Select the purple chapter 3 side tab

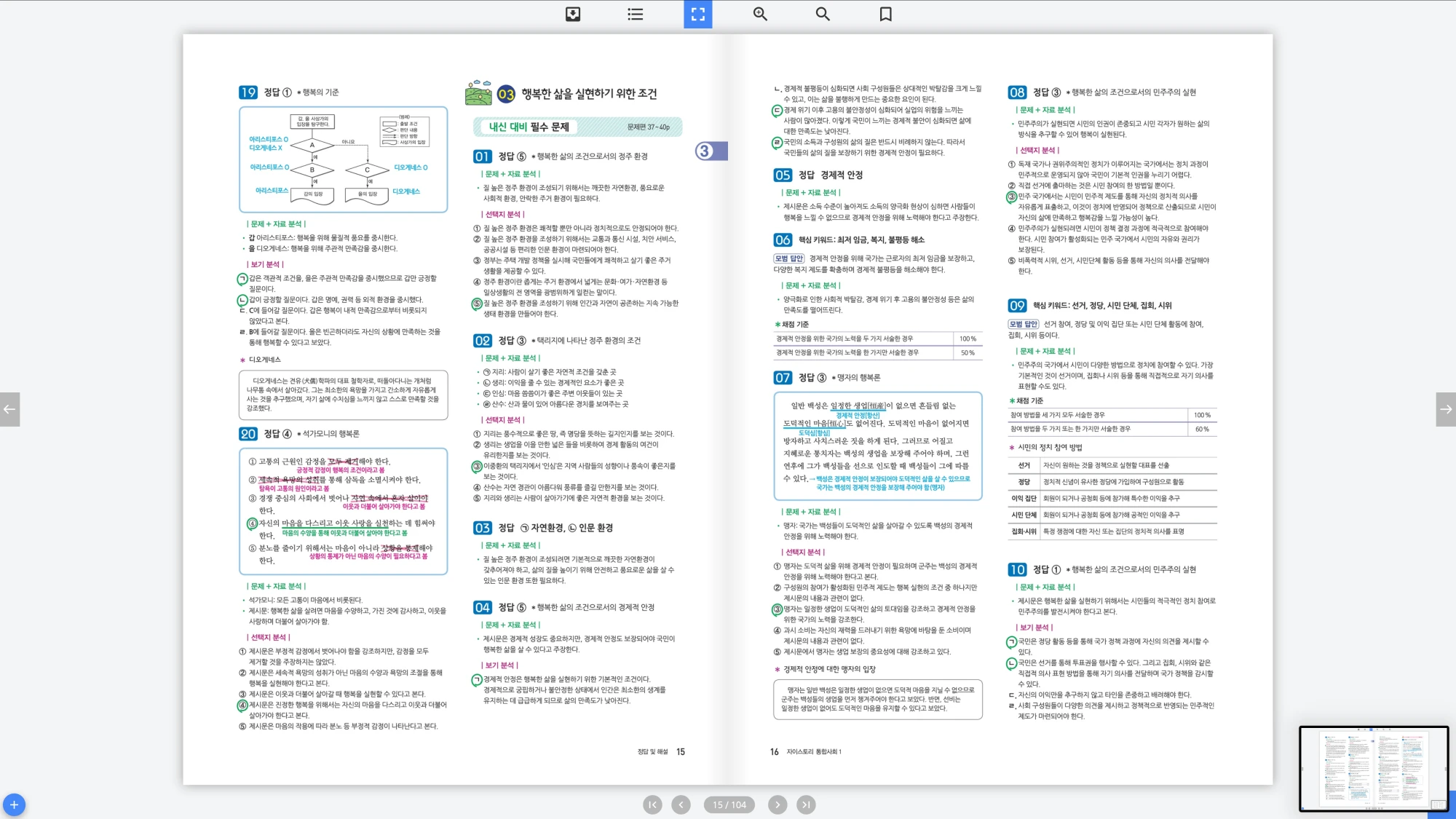[x=710, y=151]
